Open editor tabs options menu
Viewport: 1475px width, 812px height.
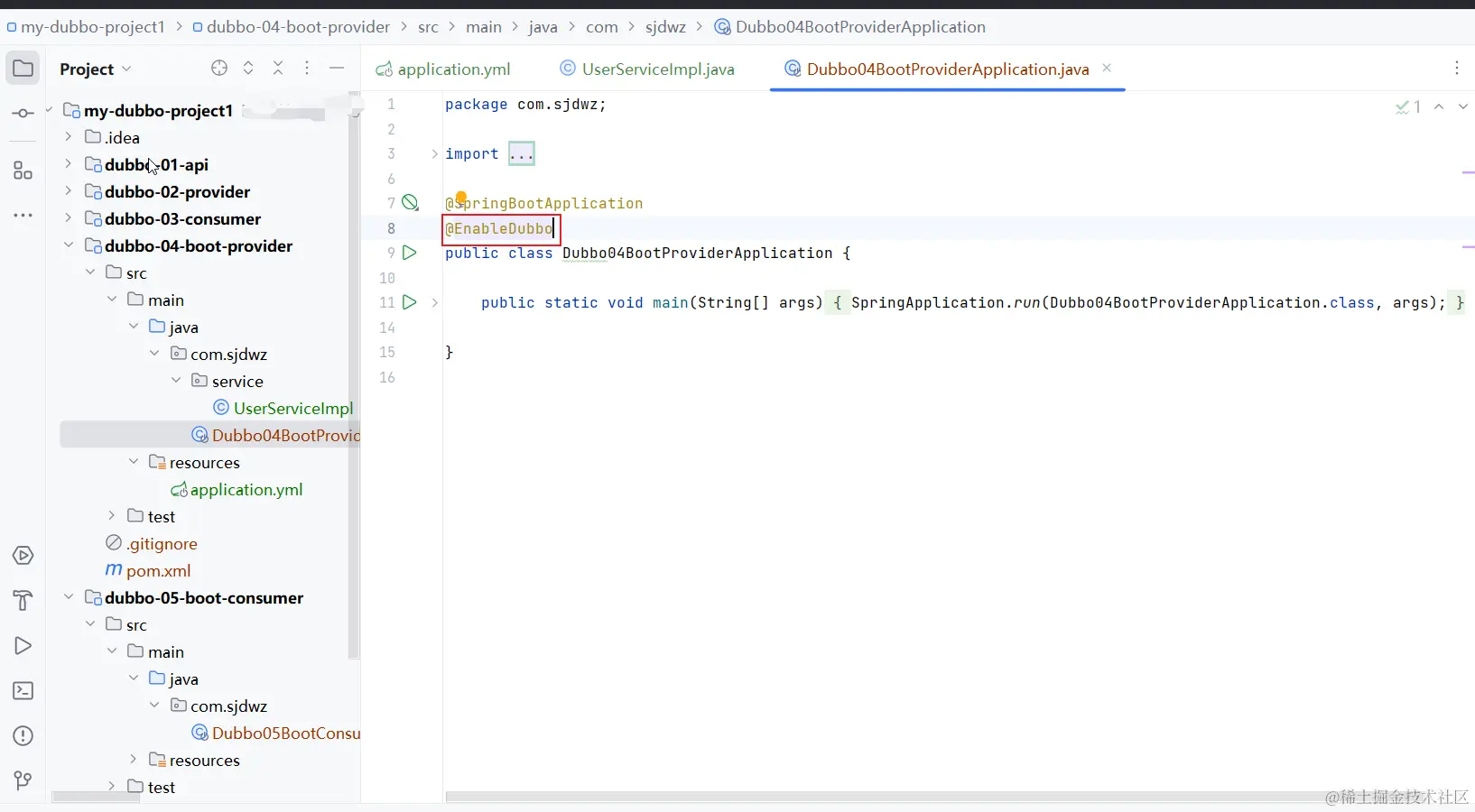[1456, 69]
